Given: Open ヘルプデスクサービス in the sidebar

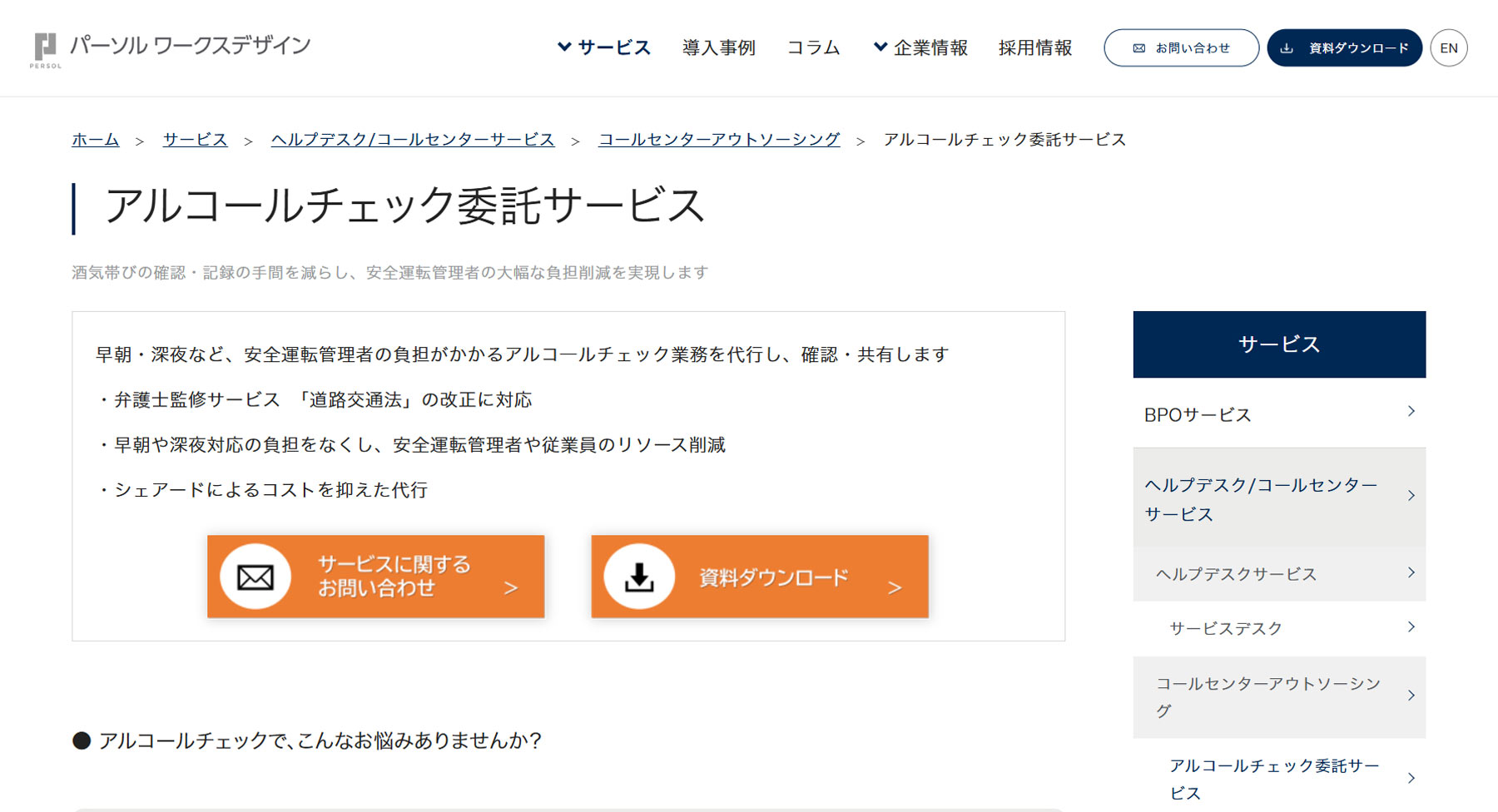Looking at the screenshot, I should click(x=1279, y=573).
